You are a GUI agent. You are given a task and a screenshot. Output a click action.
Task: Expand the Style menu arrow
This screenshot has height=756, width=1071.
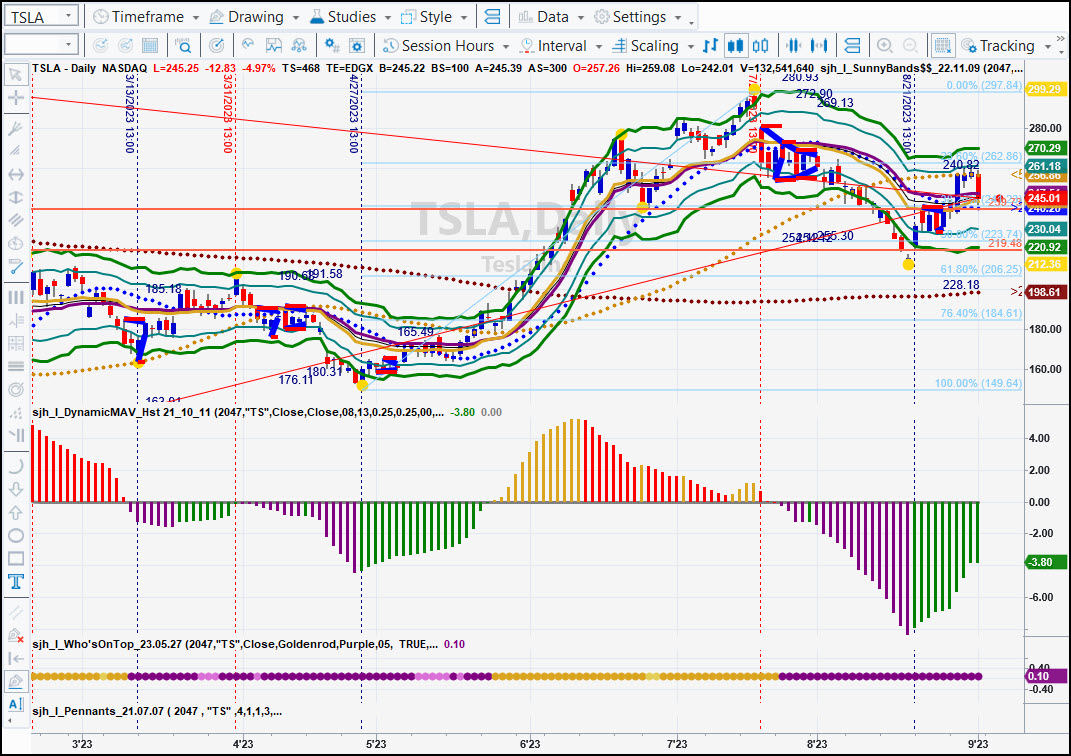tap(464, 17)
